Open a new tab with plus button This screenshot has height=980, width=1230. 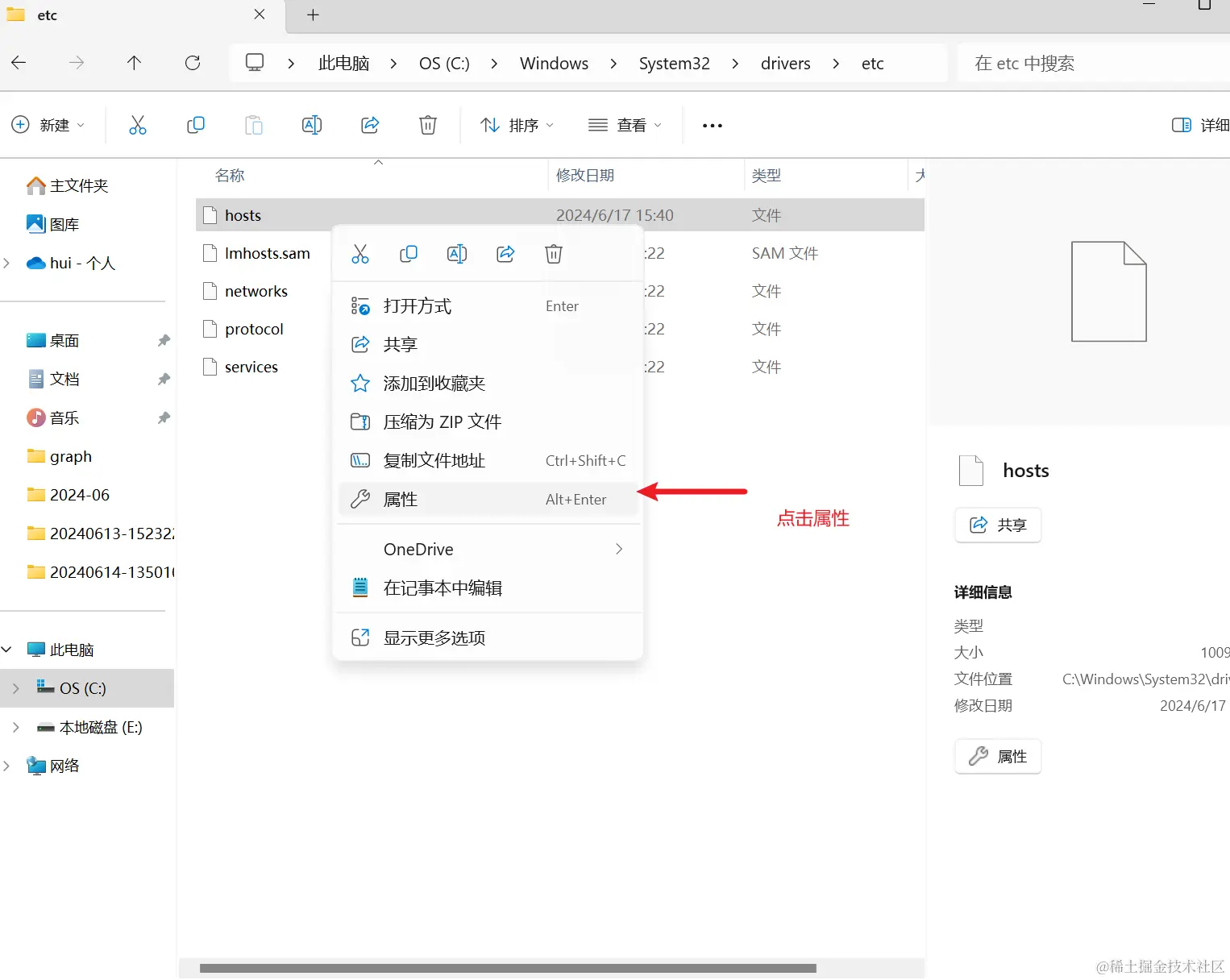click(314, 15)
